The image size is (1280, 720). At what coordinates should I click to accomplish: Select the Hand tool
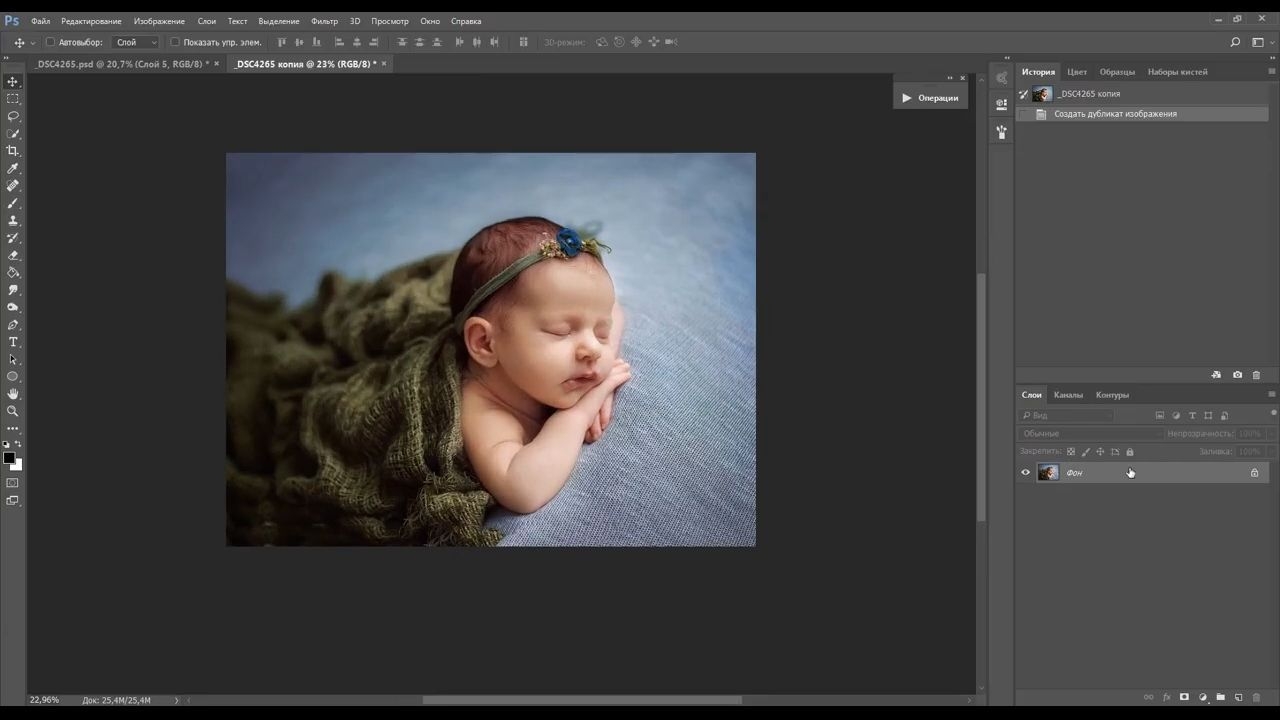pyautogui.click(x=13, y=394)
